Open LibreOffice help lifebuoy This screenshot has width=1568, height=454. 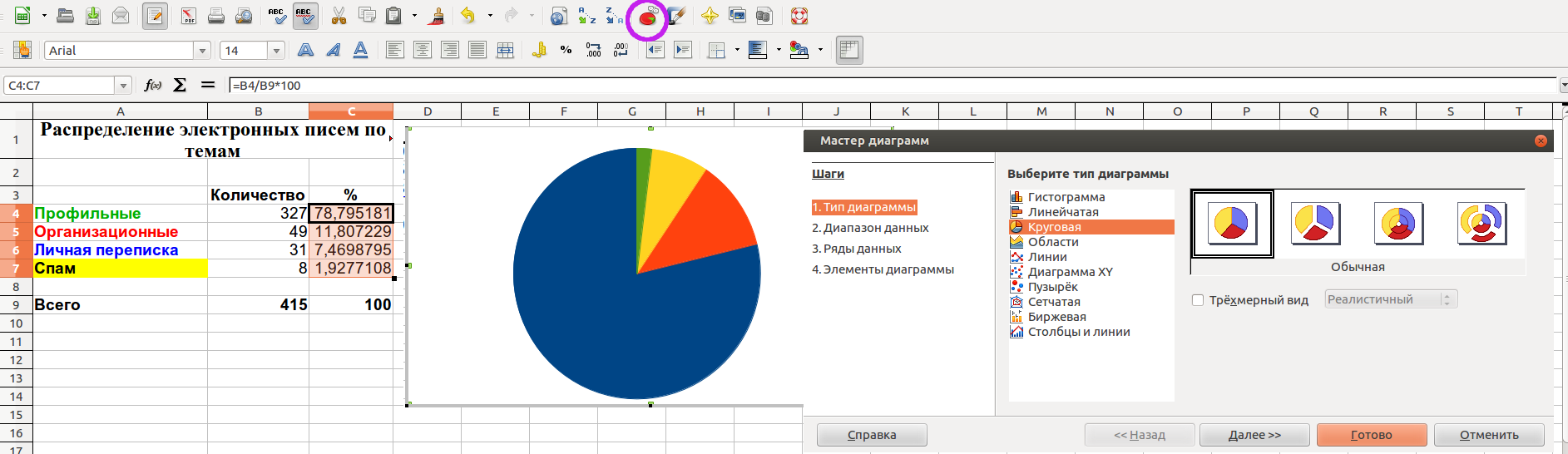[x=799, y=16]
